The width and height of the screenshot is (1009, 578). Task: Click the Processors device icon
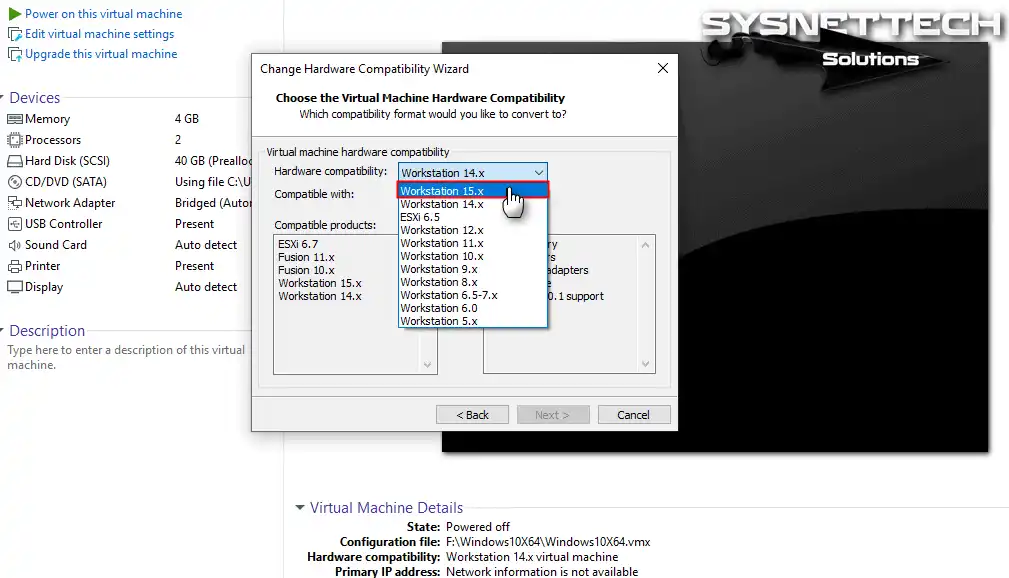pos(14,140)
